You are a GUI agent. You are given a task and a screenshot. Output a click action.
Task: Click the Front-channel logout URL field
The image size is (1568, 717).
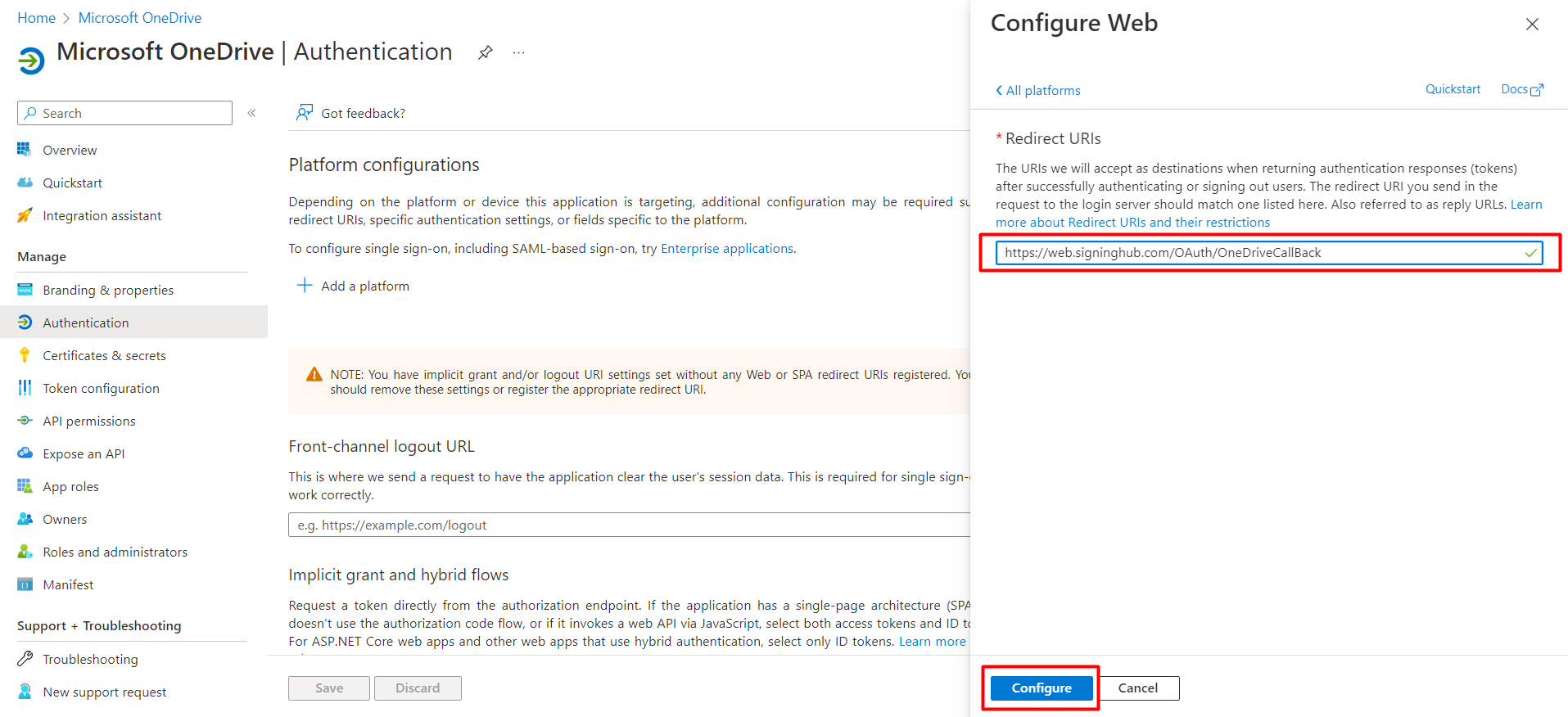[629, 525]
